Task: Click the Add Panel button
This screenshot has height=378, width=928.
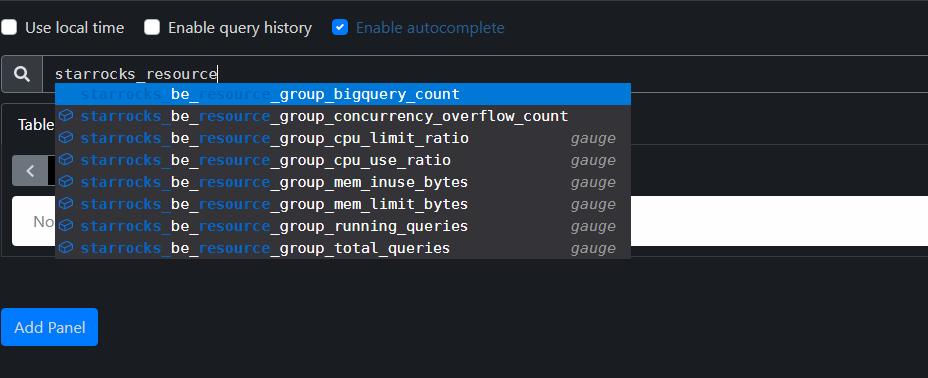Action: click(x=50, y=327)
